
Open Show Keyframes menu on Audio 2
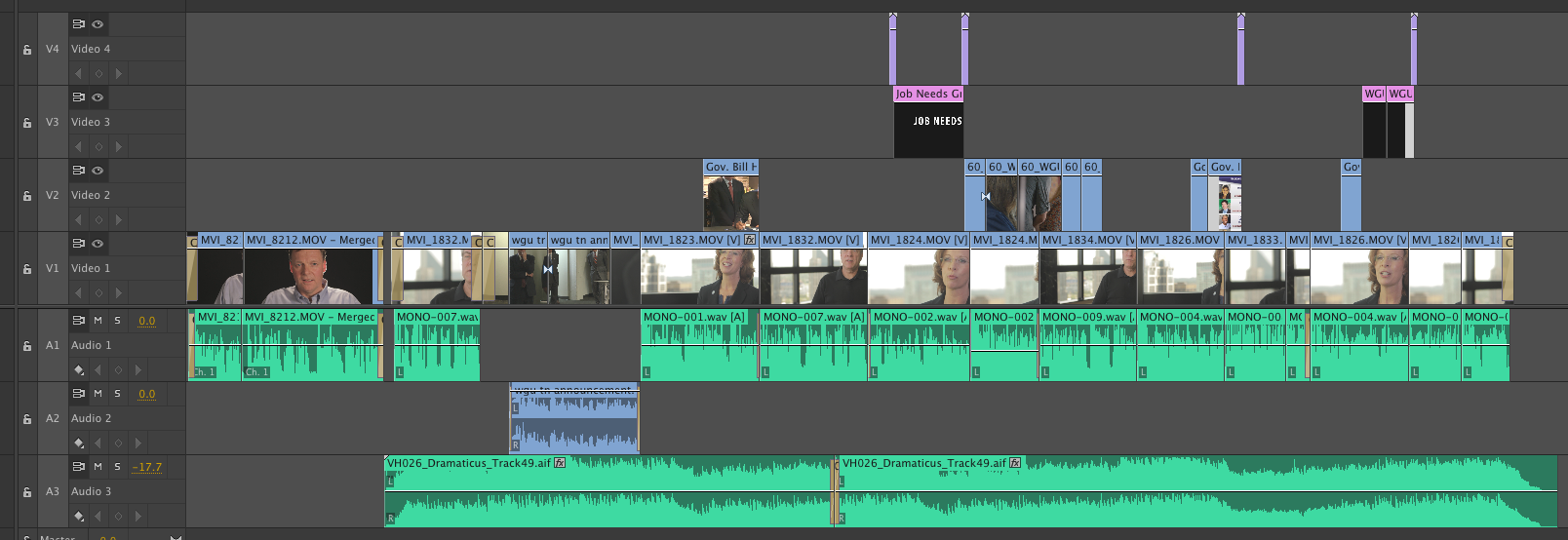pos(79,444)
